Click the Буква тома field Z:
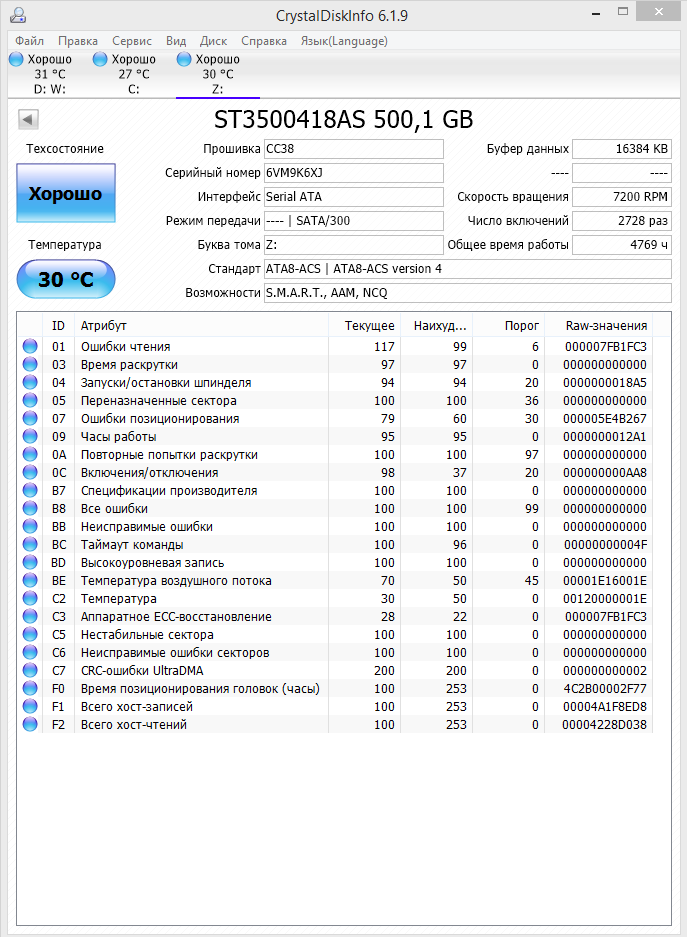The width and height of the screenshot is (687, 937). click(x=354, y=244)
